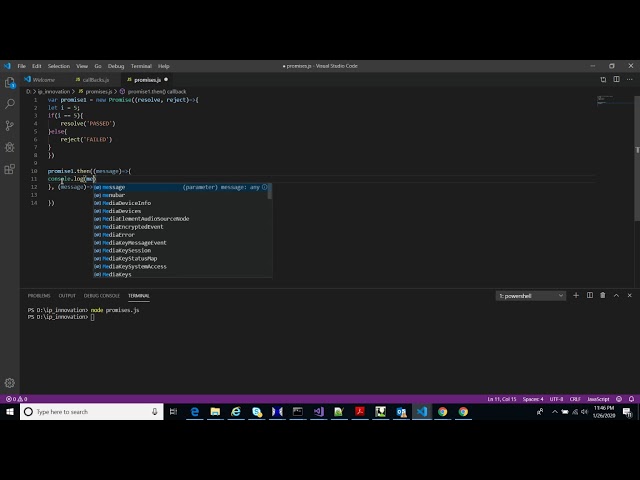The image size is (640, 480).
Task: Launch Microsoft Edge from taskbar
Action: pos(195,411)
